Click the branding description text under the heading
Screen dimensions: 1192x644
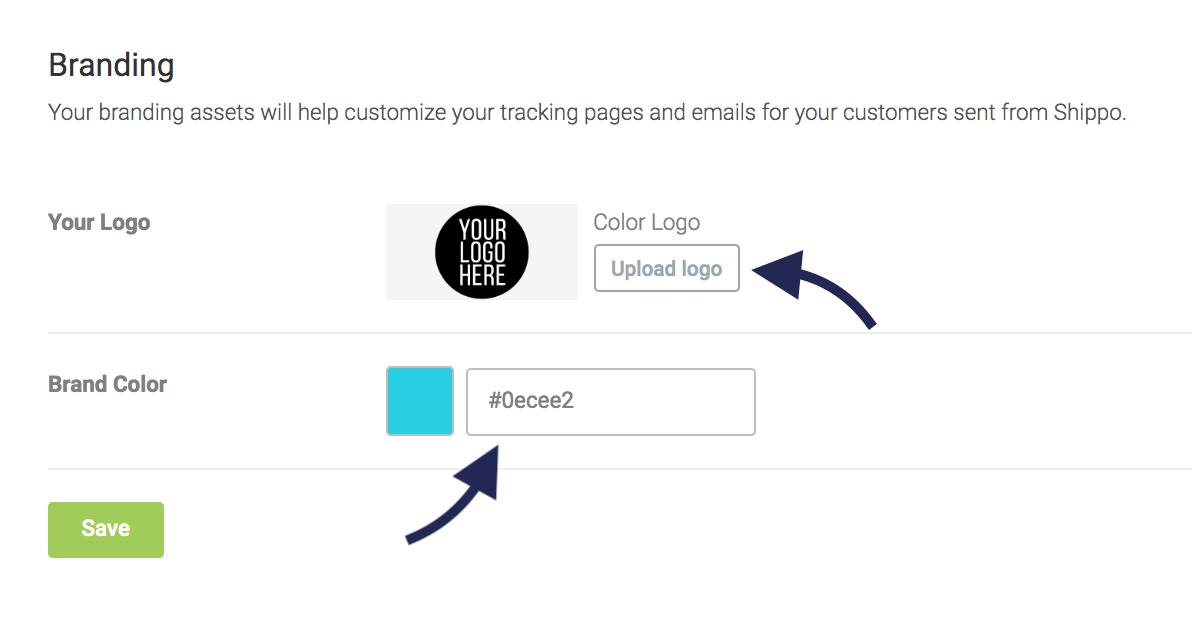click(587, 112)
